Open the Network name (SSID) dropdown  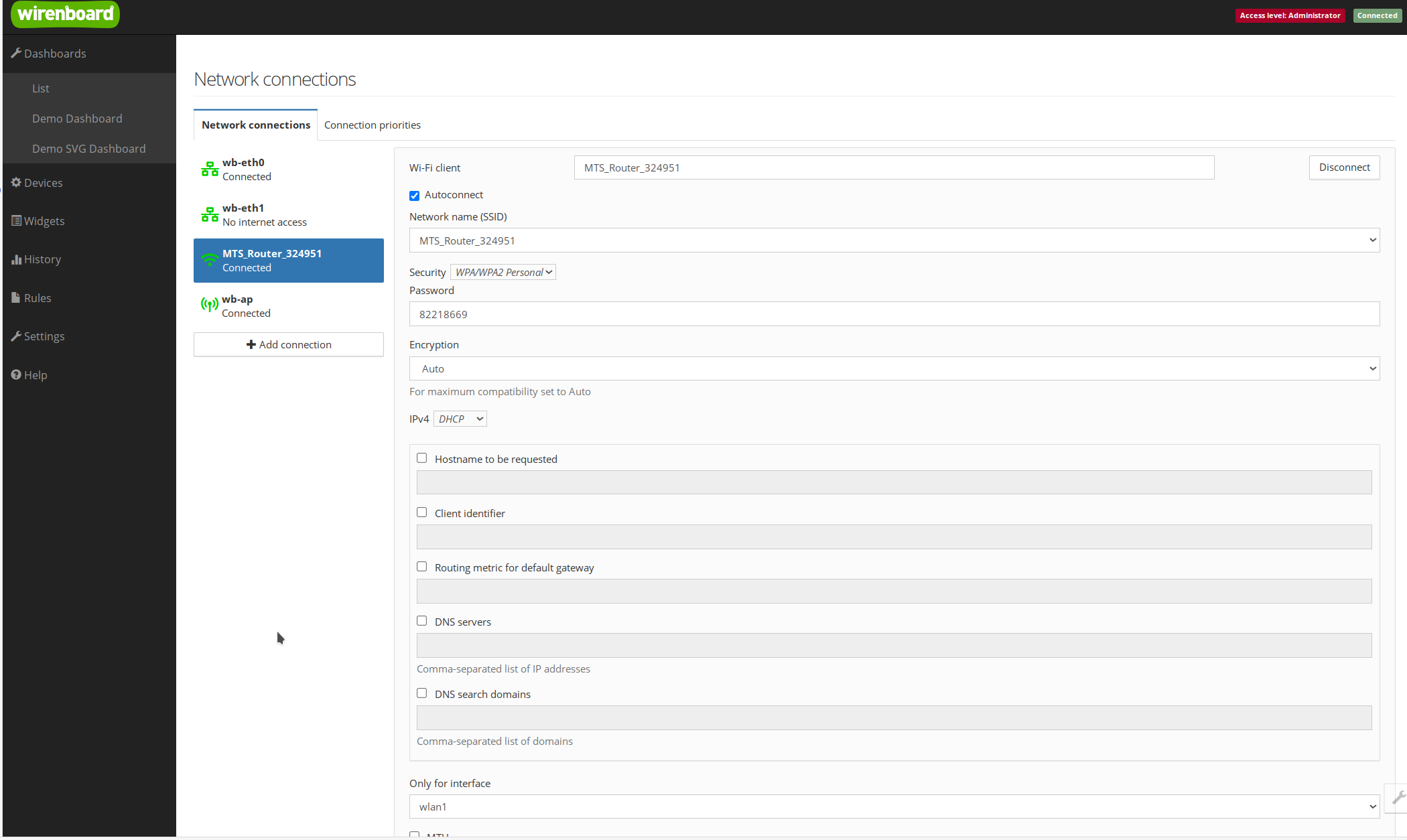[894, 240]
